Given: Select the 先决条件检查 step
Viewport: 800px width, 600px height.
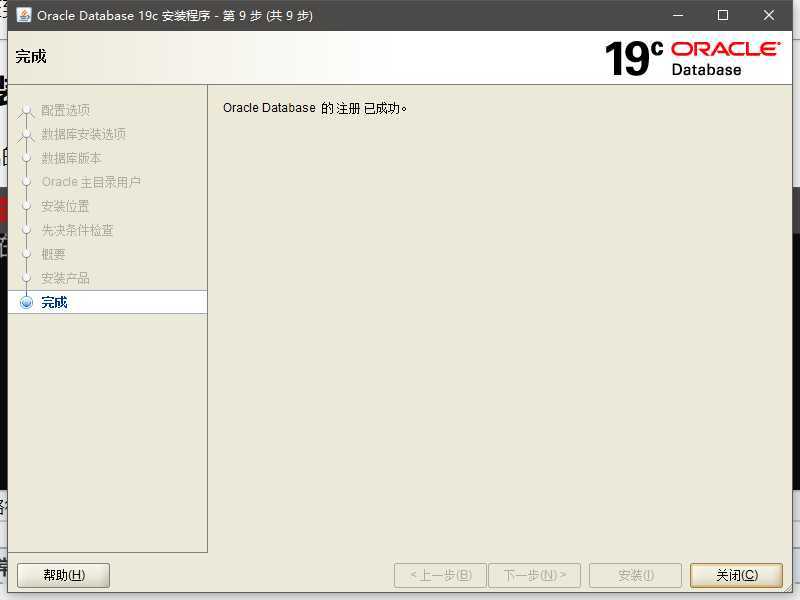Looking at the screenshot, I should (x=77, y=230).
